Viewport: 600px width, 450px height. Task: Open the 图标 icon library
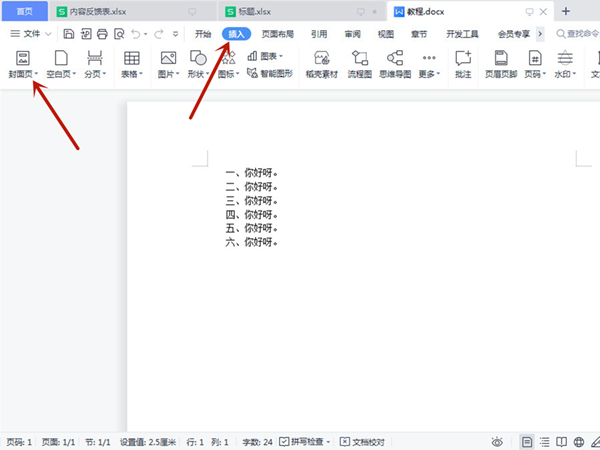[x=228, y=64]
